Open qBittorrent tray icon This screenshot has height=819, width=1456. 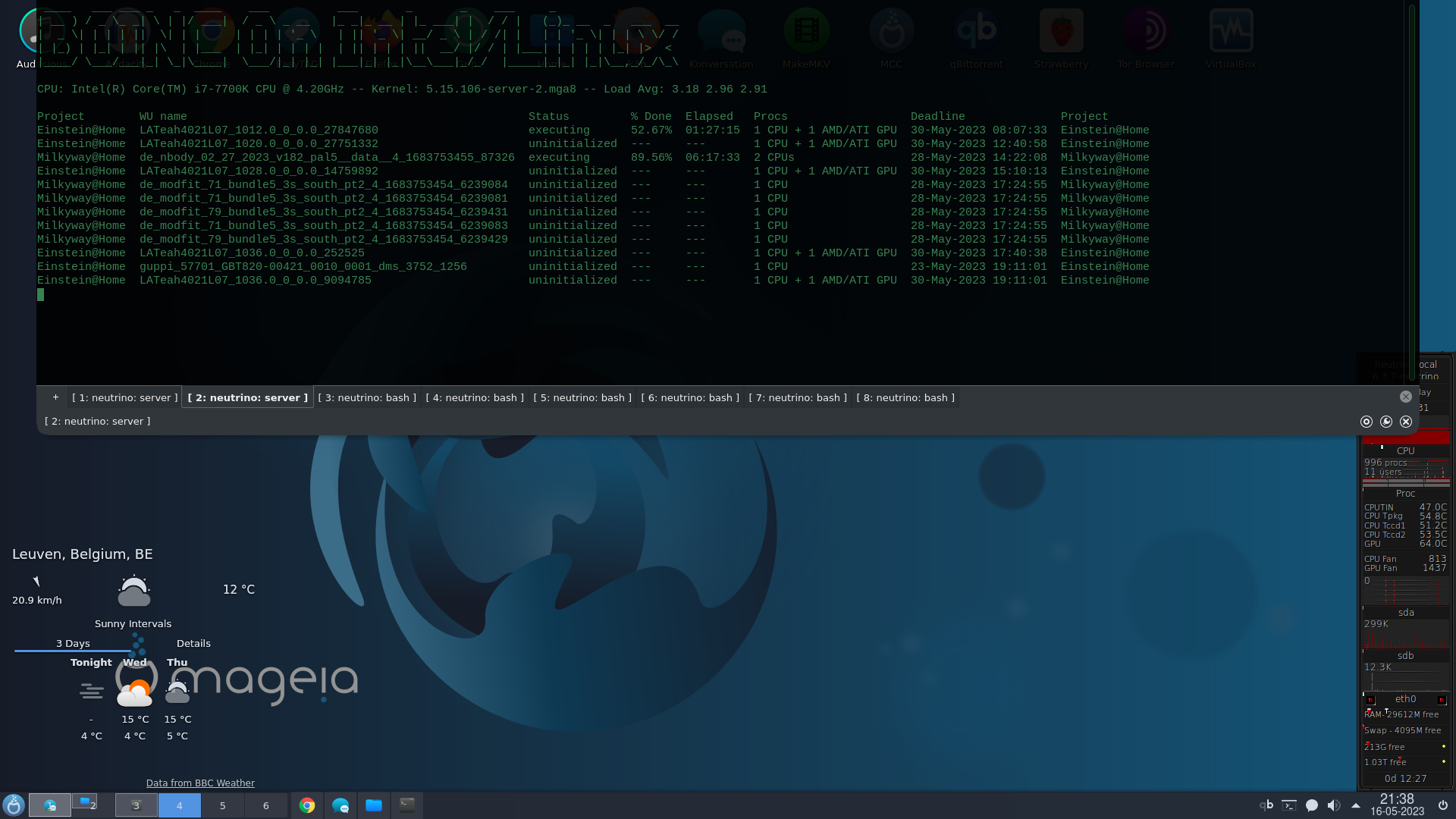click(1266, 805)
